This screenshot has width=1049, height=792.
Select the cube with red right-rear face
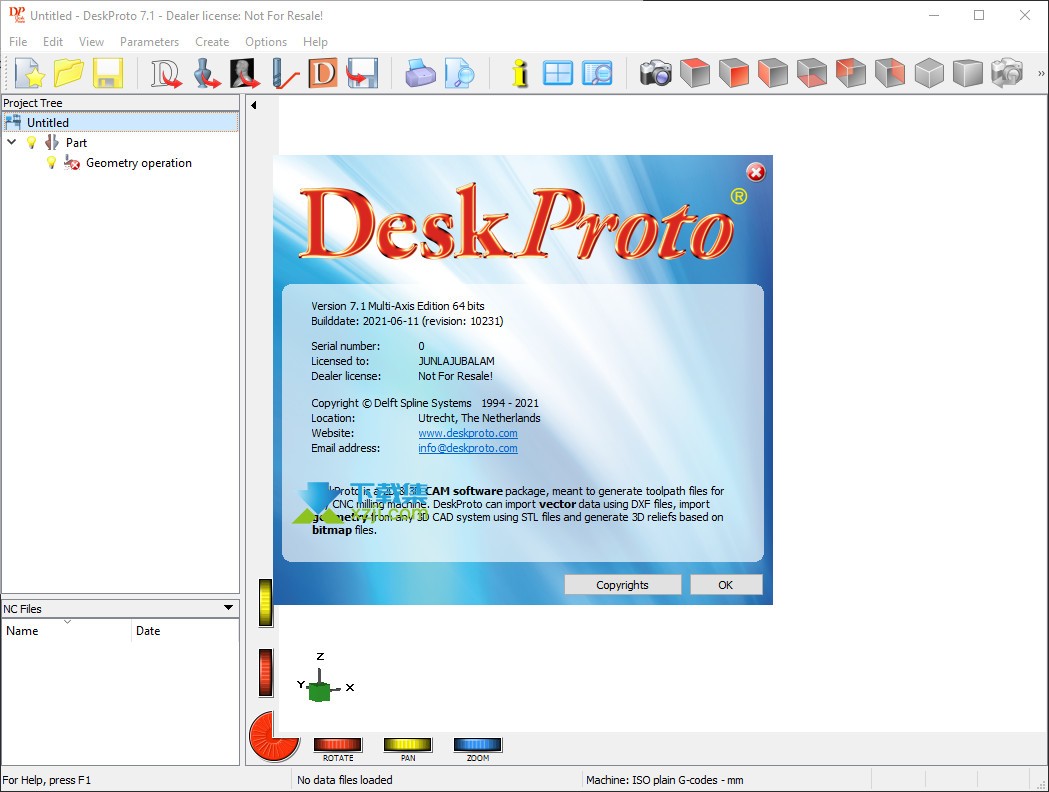pos(890,72)
